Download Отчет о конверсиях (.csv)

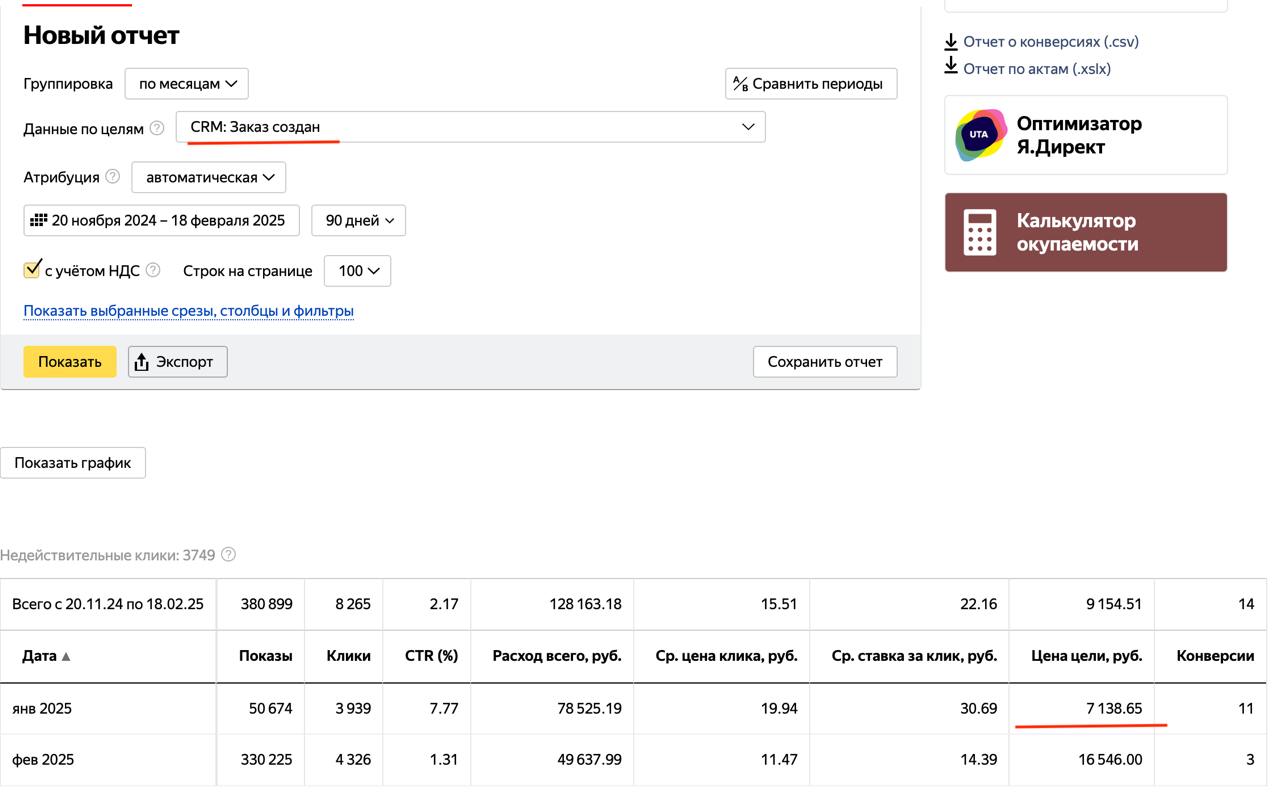1051,42
